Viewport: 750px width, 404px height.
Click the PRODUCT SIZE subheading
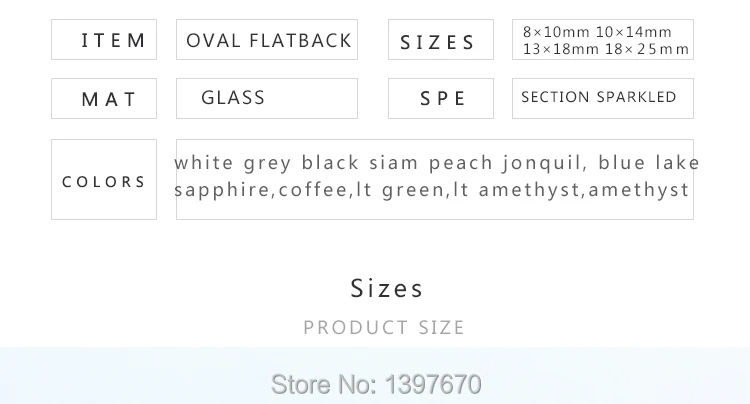point(384,328)
